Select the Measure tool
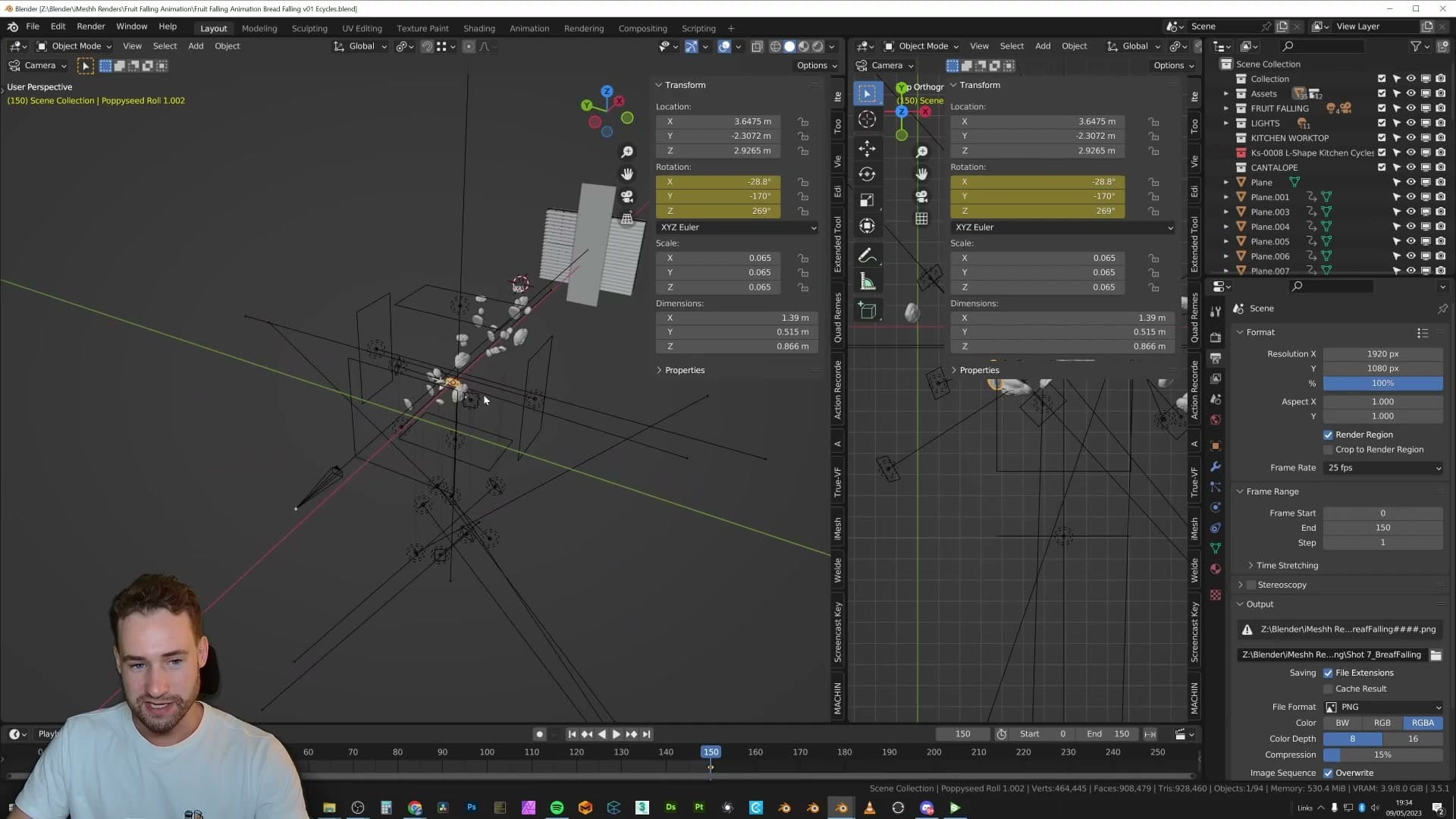1456x819 pixels. 867,282
